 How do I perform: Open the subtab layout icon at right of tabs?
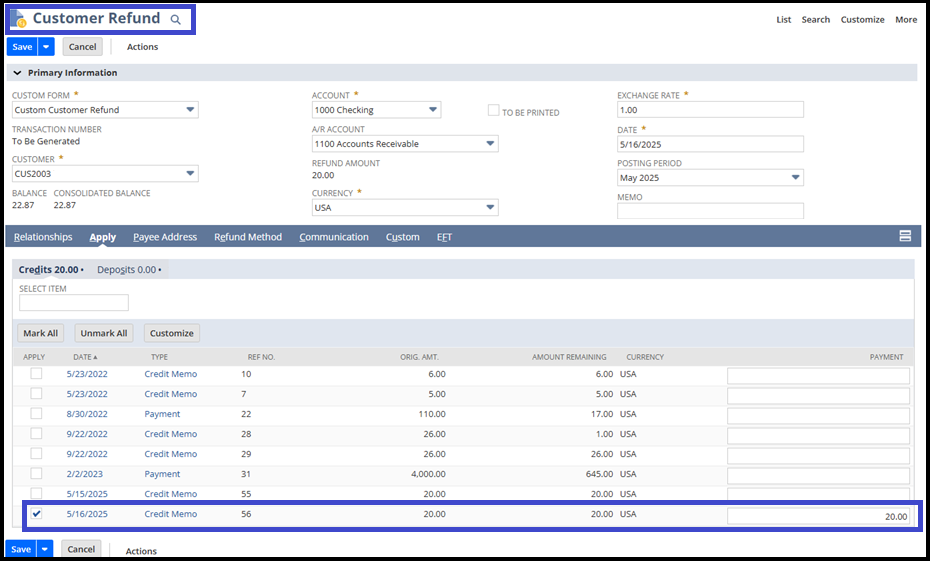[x=905, y=236]
